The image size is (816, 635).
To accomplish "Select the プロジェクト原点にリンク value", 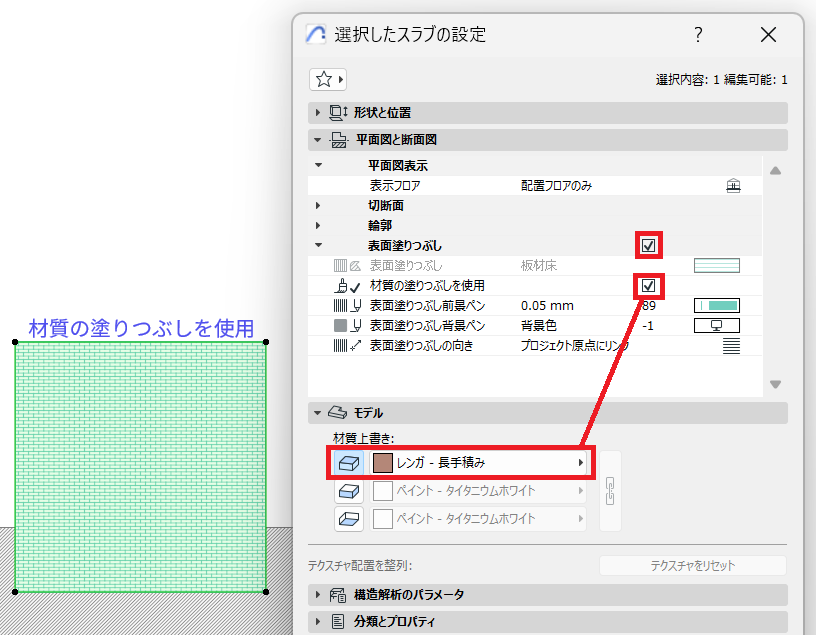I will (x=575, y=346).
